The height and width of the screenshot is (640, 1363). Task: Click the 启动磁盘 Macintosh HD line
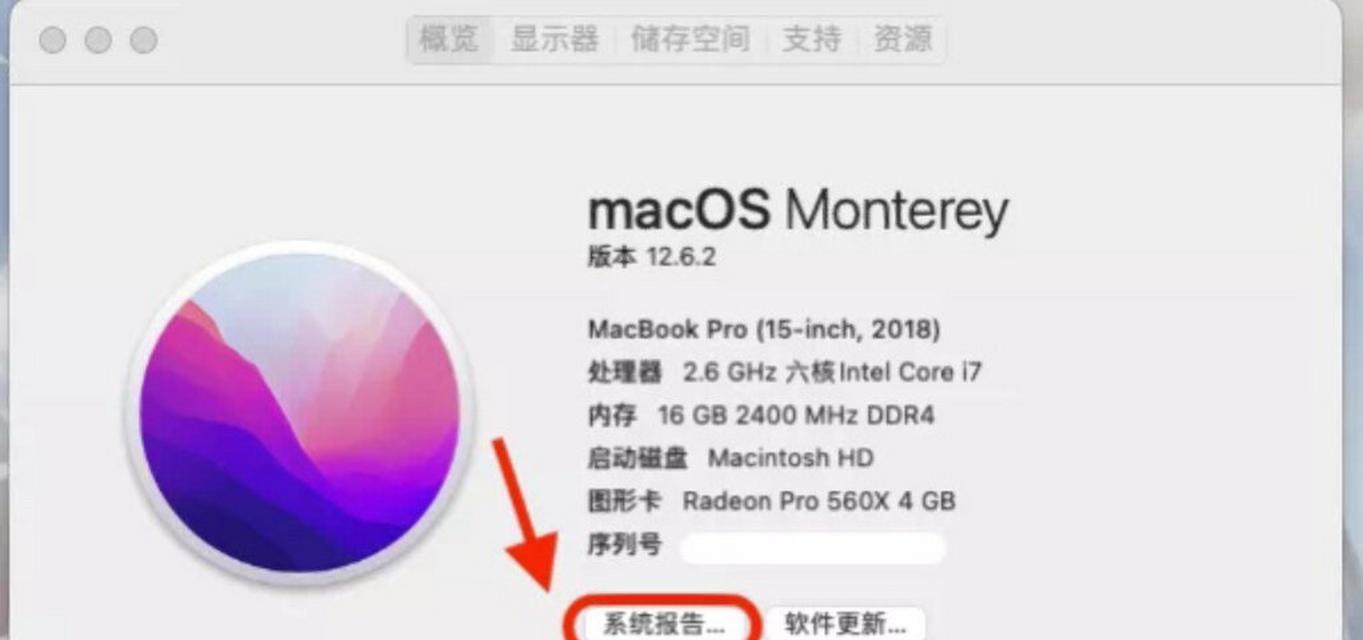coord(730,458)
